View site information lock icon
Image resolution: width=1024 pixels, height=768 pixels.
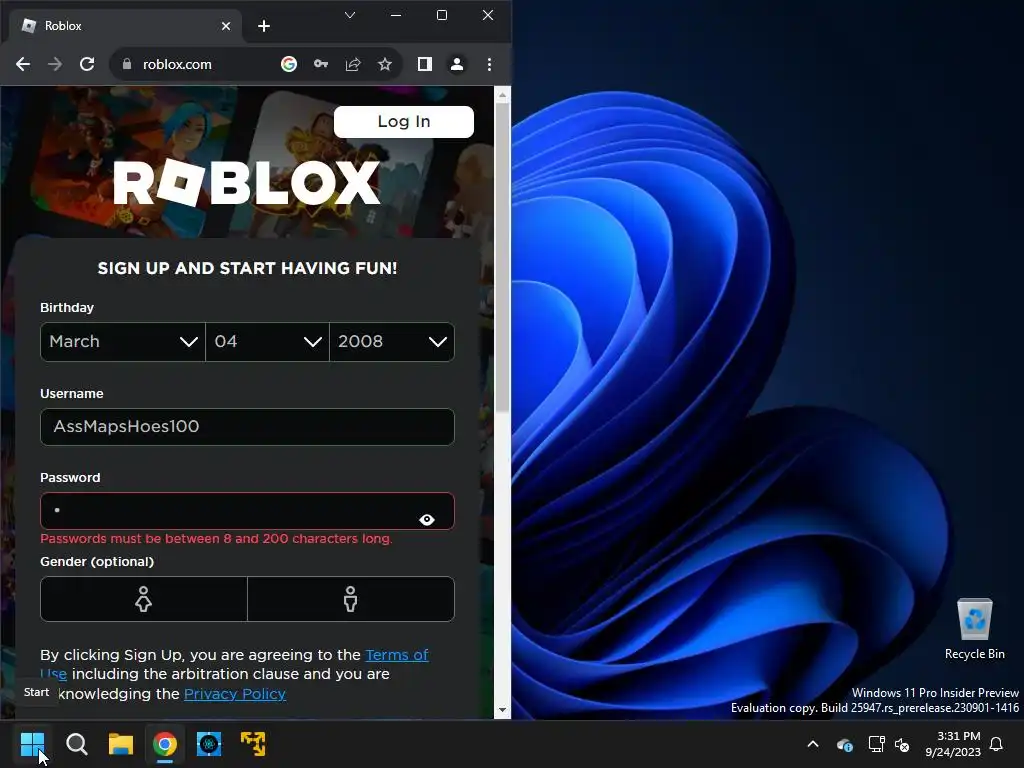tap(127, 64)
